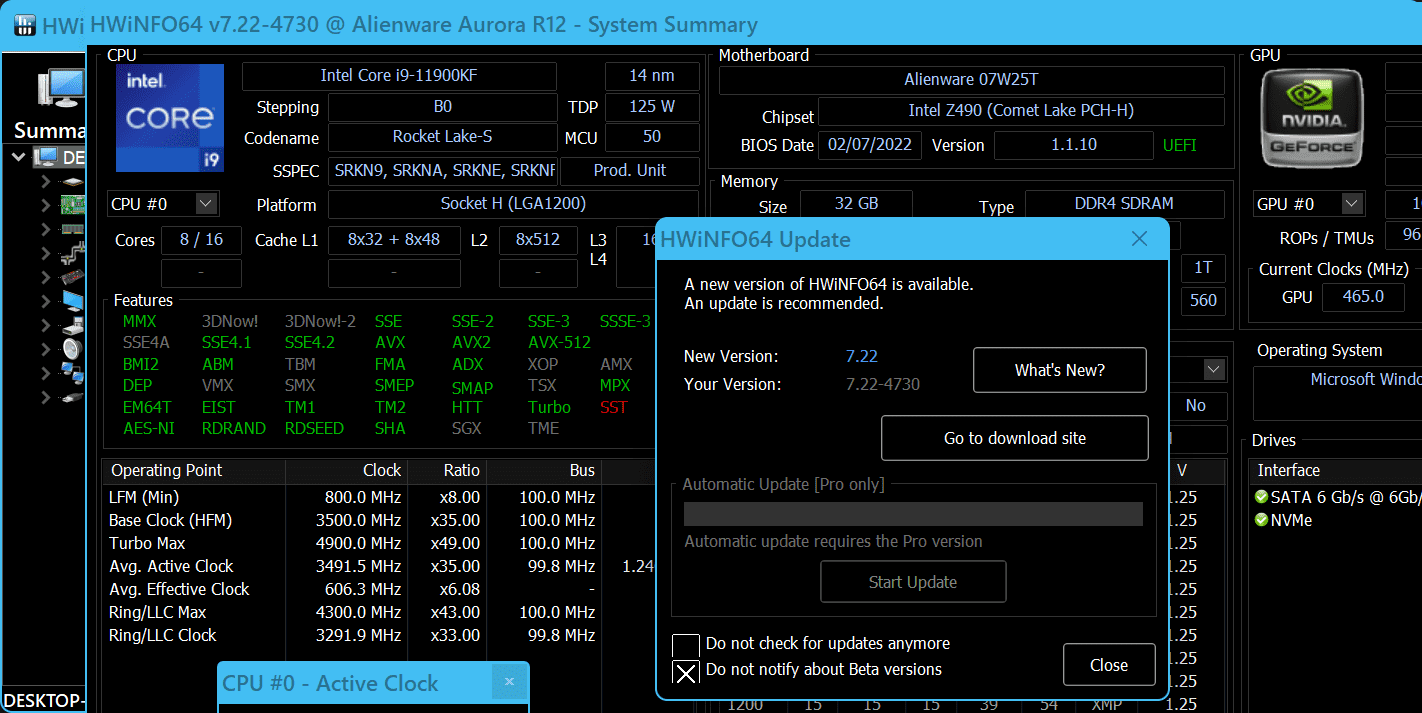The image size is (1422, 713).
Task: Expand the Video Adapter tree node
Action: point(45,277)
